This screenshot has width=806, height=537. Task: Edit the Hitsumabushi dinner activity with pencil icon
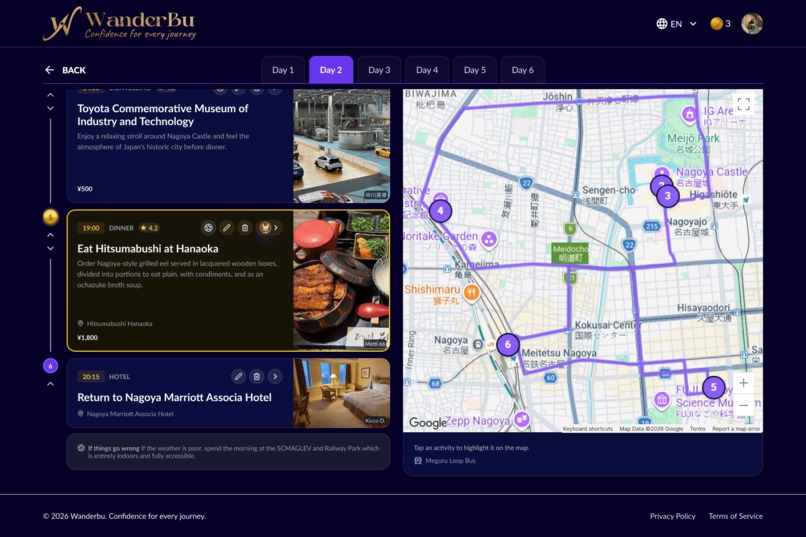tap(227, 228)
